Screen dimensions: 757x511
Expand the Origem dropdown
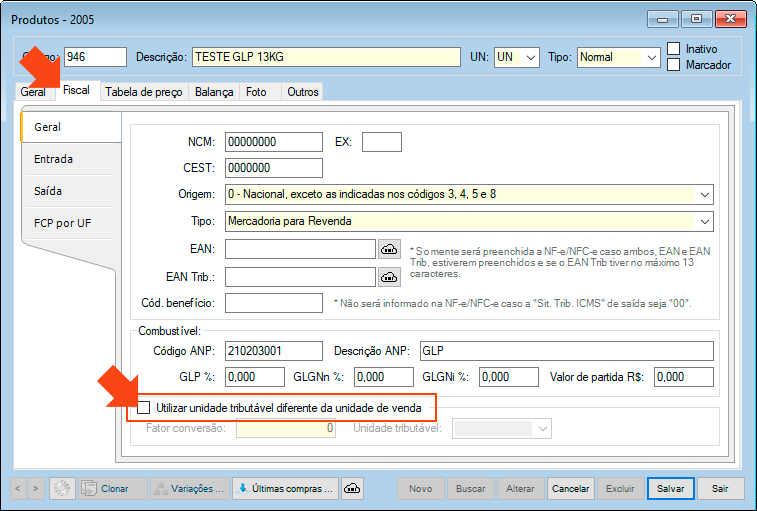[x=705, y=194]
